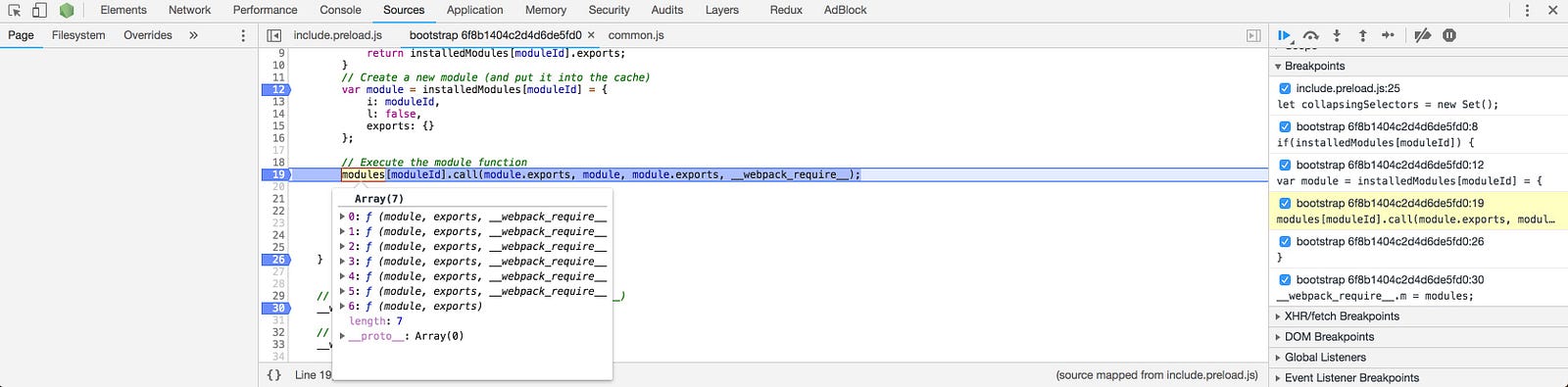Step into next function call
The height and width of the screenshot is (387, 1568).
[x=1337, y=35]
